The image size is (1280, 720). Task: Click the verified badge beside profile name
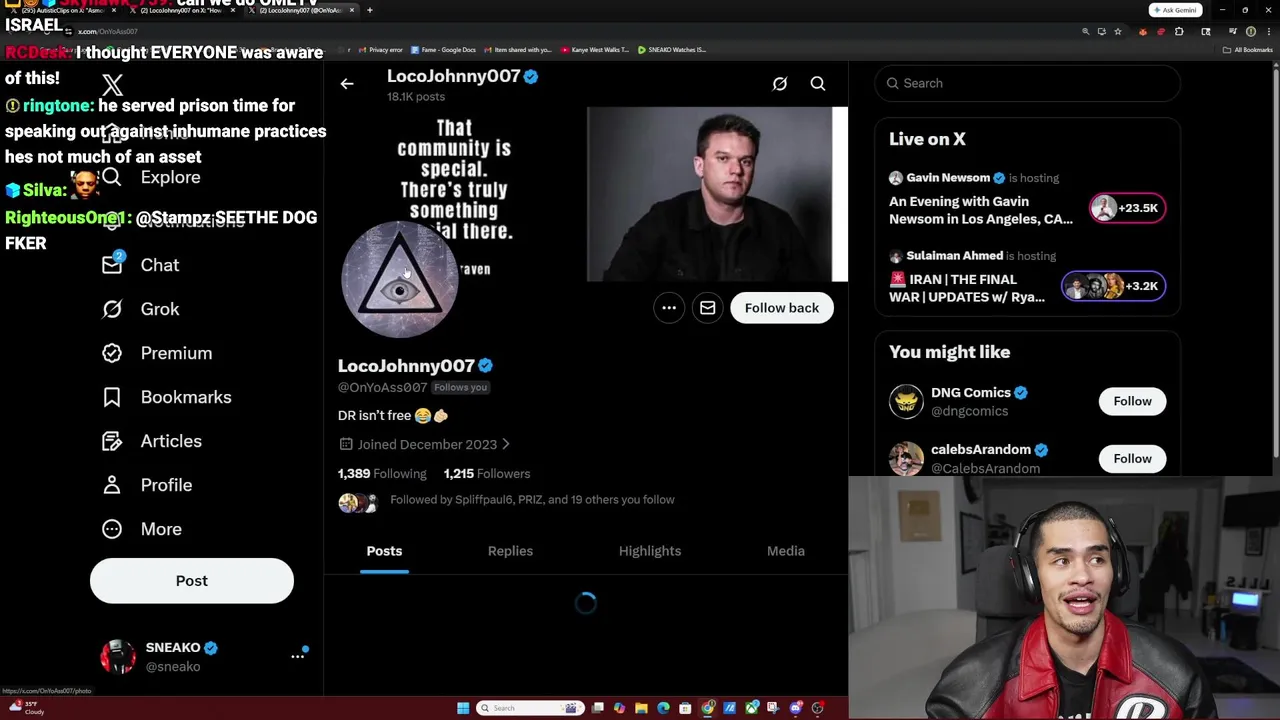pyautogui.click(x=485, y=366)
